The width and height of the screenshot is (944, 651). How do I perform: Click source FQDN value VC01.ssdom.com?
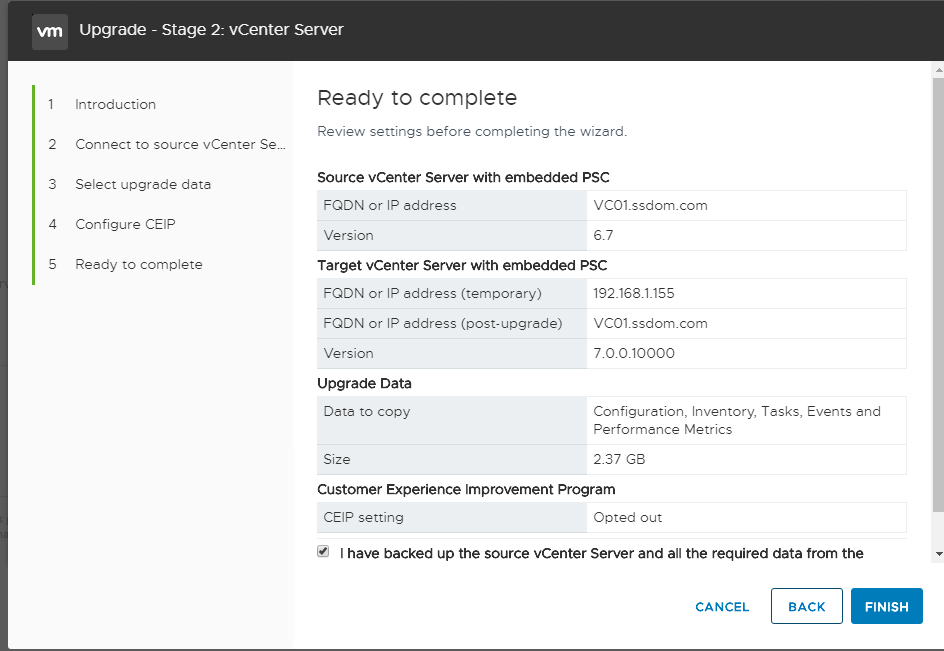coord(650,205)
